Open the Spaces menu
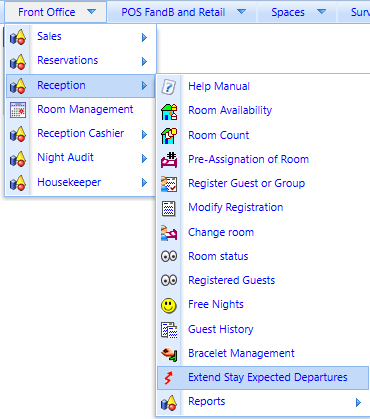 [x=297, y=12]
